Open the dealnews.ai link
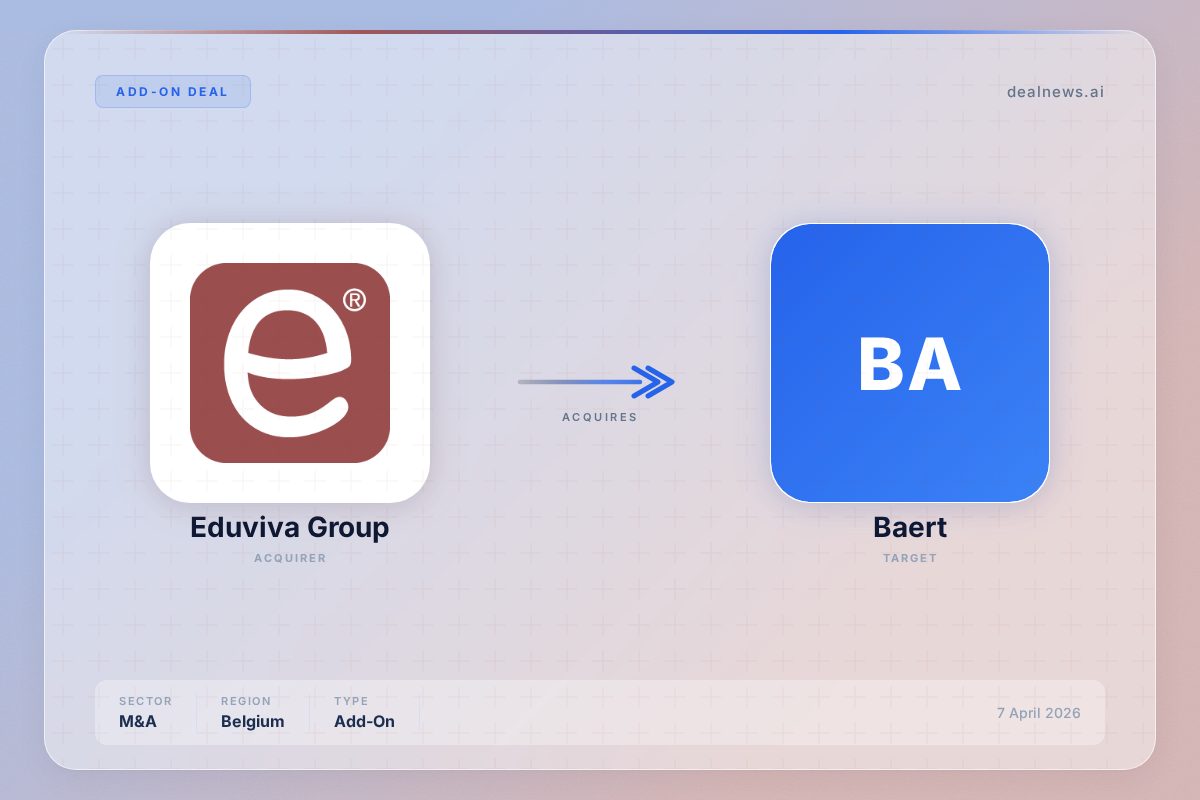The image size is (1200, 800). click(1055, 92)
